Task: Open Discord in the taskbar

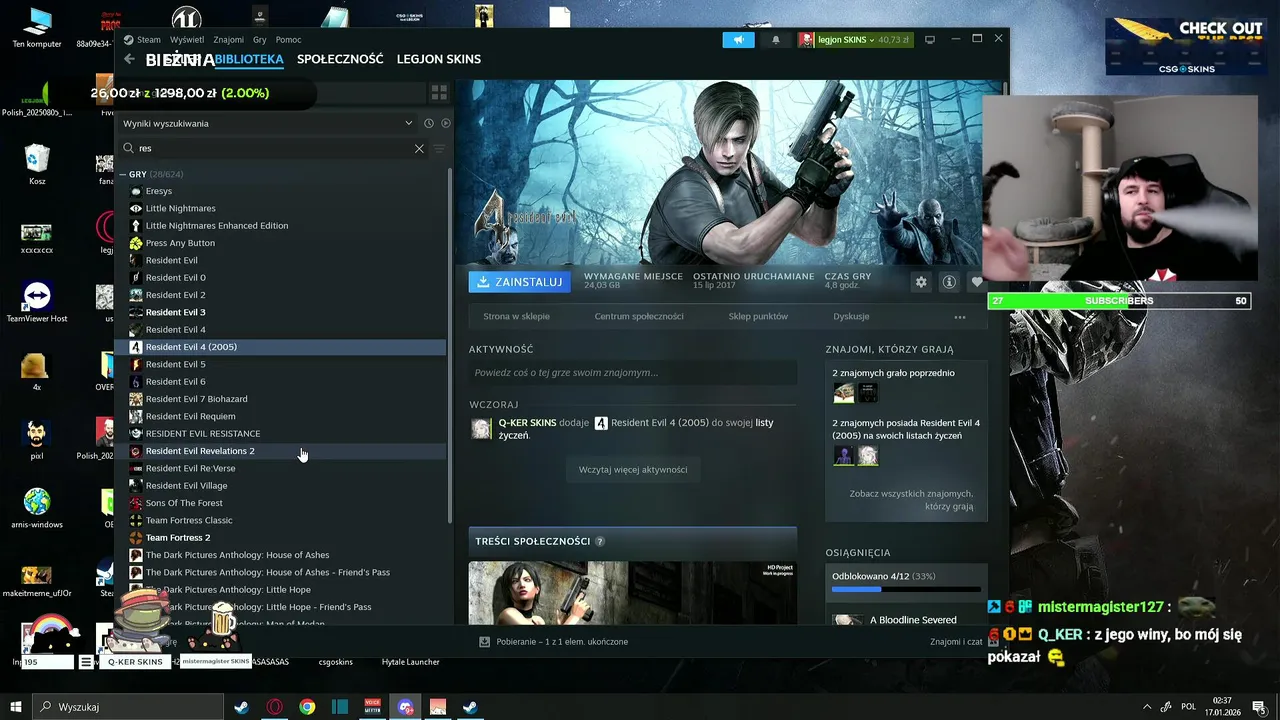Action: pos(405,707)
